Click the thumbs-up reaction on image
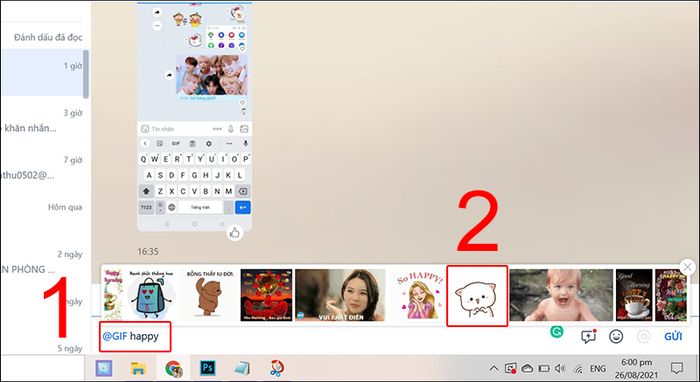700x382 pixels. (x=234, y=233)
